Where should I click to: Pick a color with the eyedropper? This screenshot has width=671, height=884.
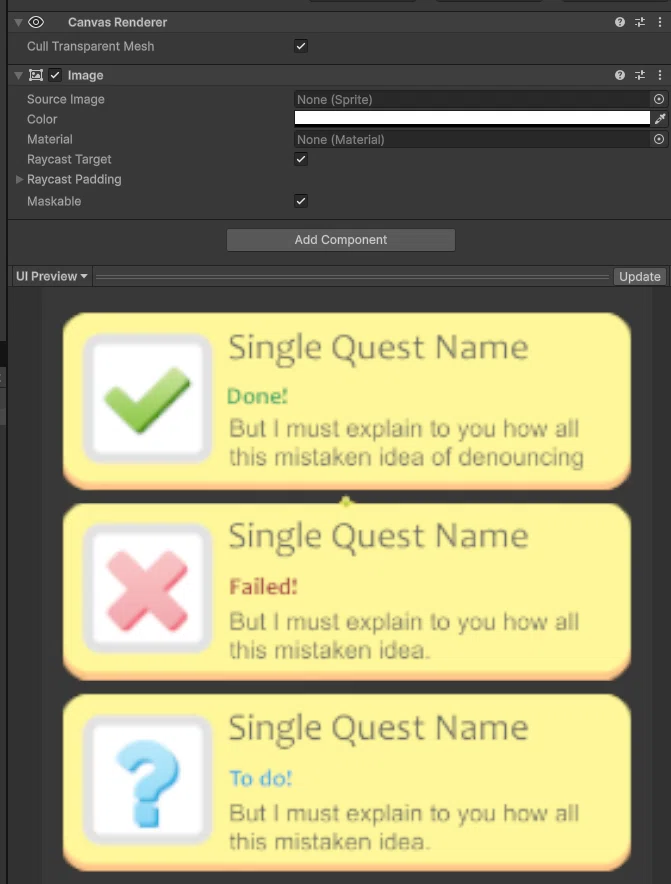point(660,118)
